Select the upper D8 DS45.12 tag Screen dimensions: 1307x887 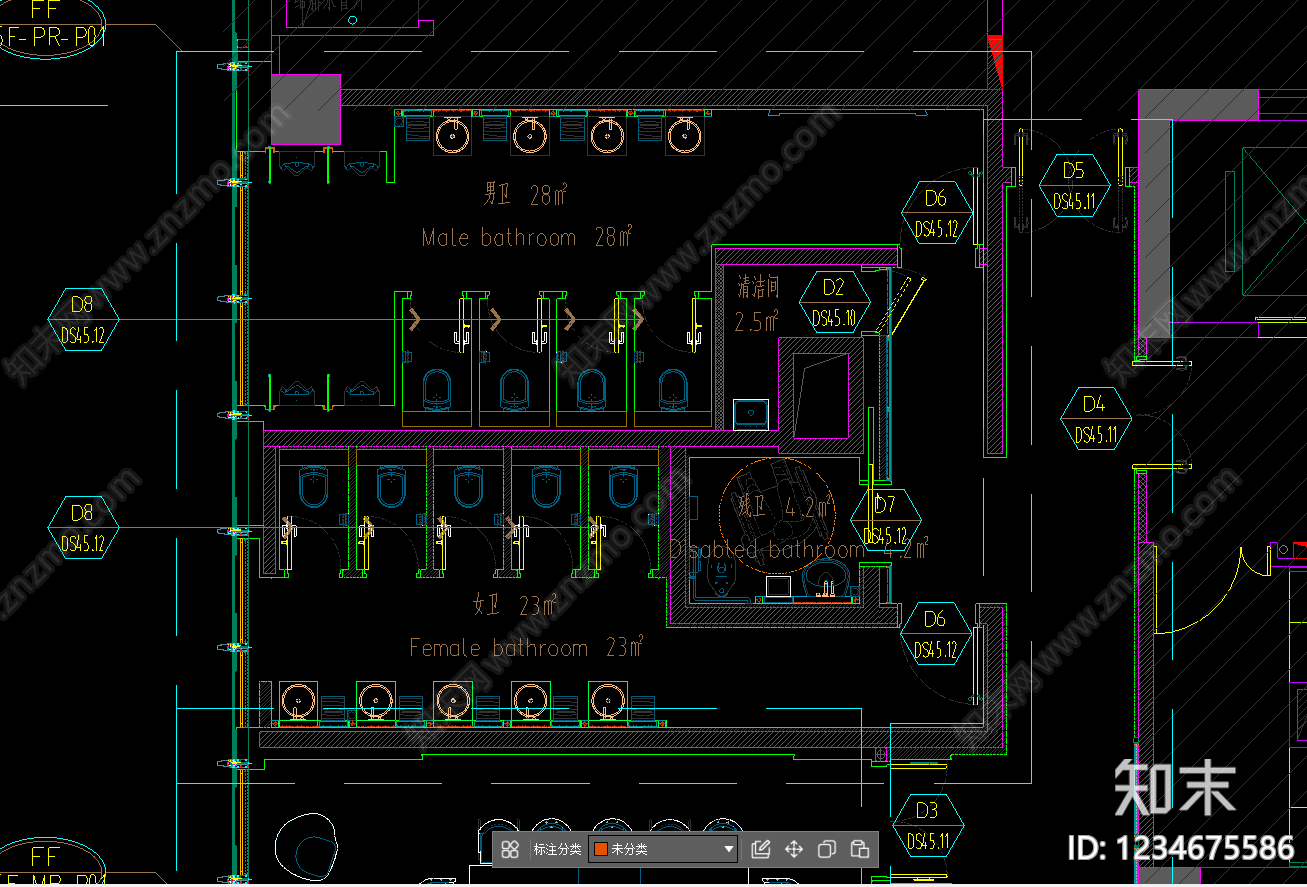[x=82, y=319]
